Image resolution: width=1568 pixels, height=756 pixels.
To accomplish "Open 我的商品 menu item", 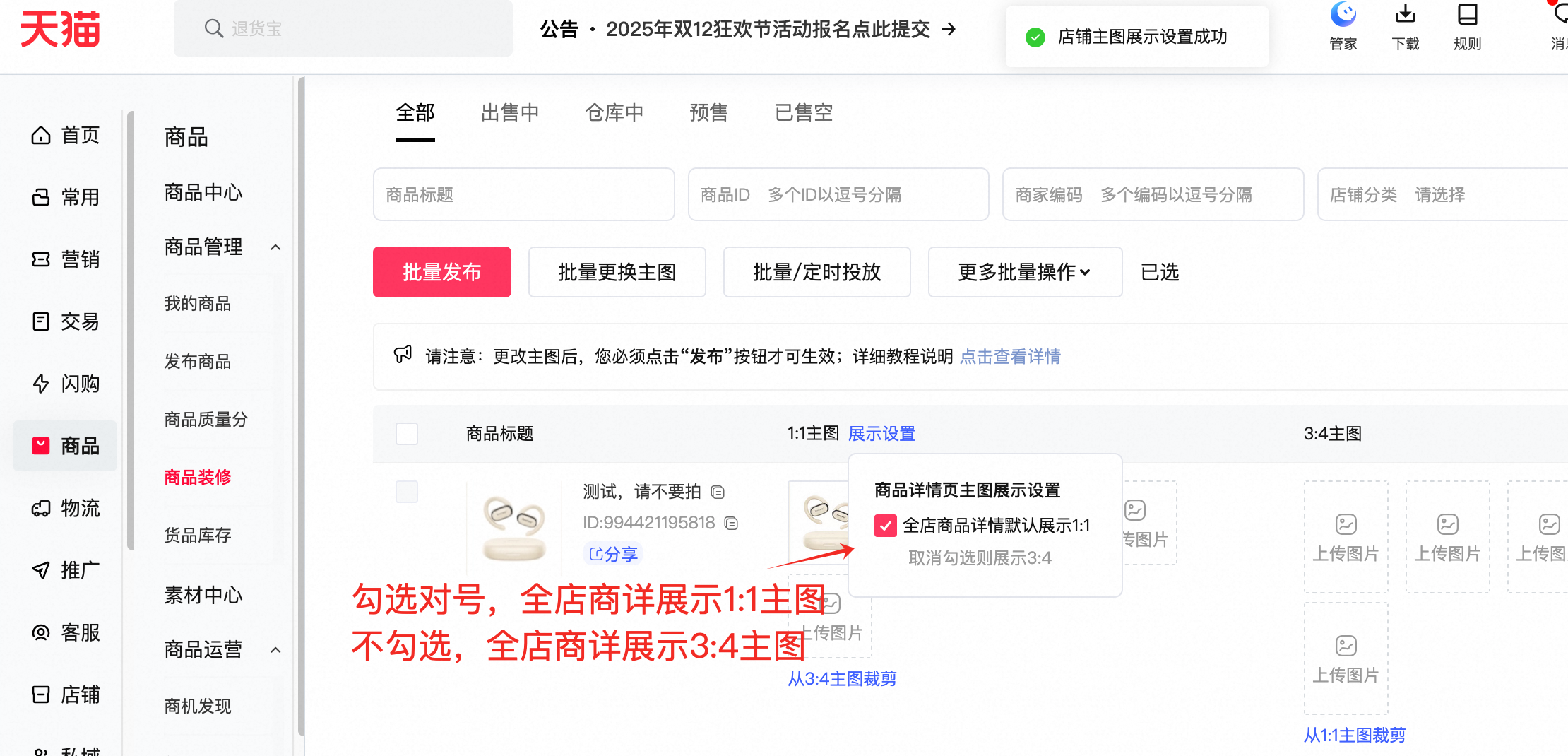I will coord(198,304).
